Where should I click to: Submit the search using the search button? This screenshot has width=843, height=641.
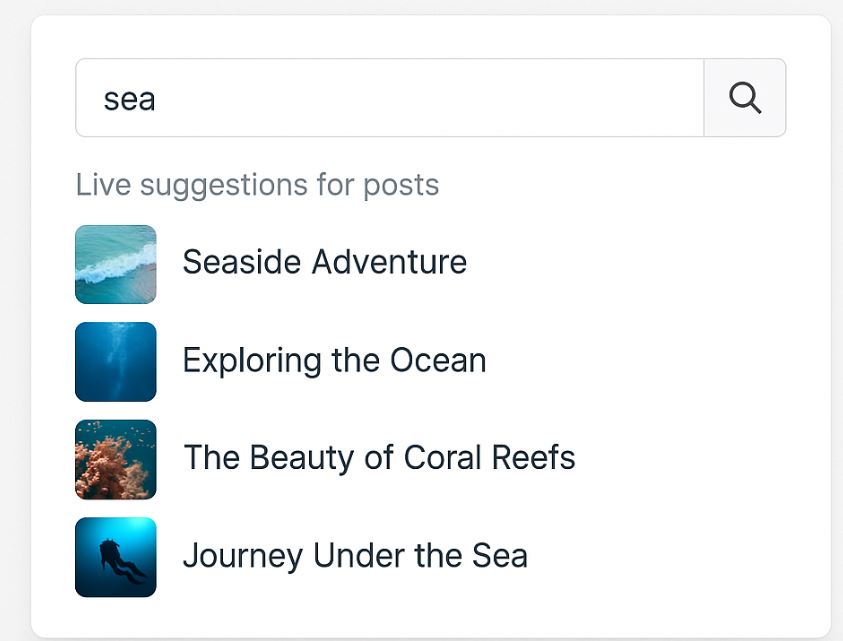point(745,98)
